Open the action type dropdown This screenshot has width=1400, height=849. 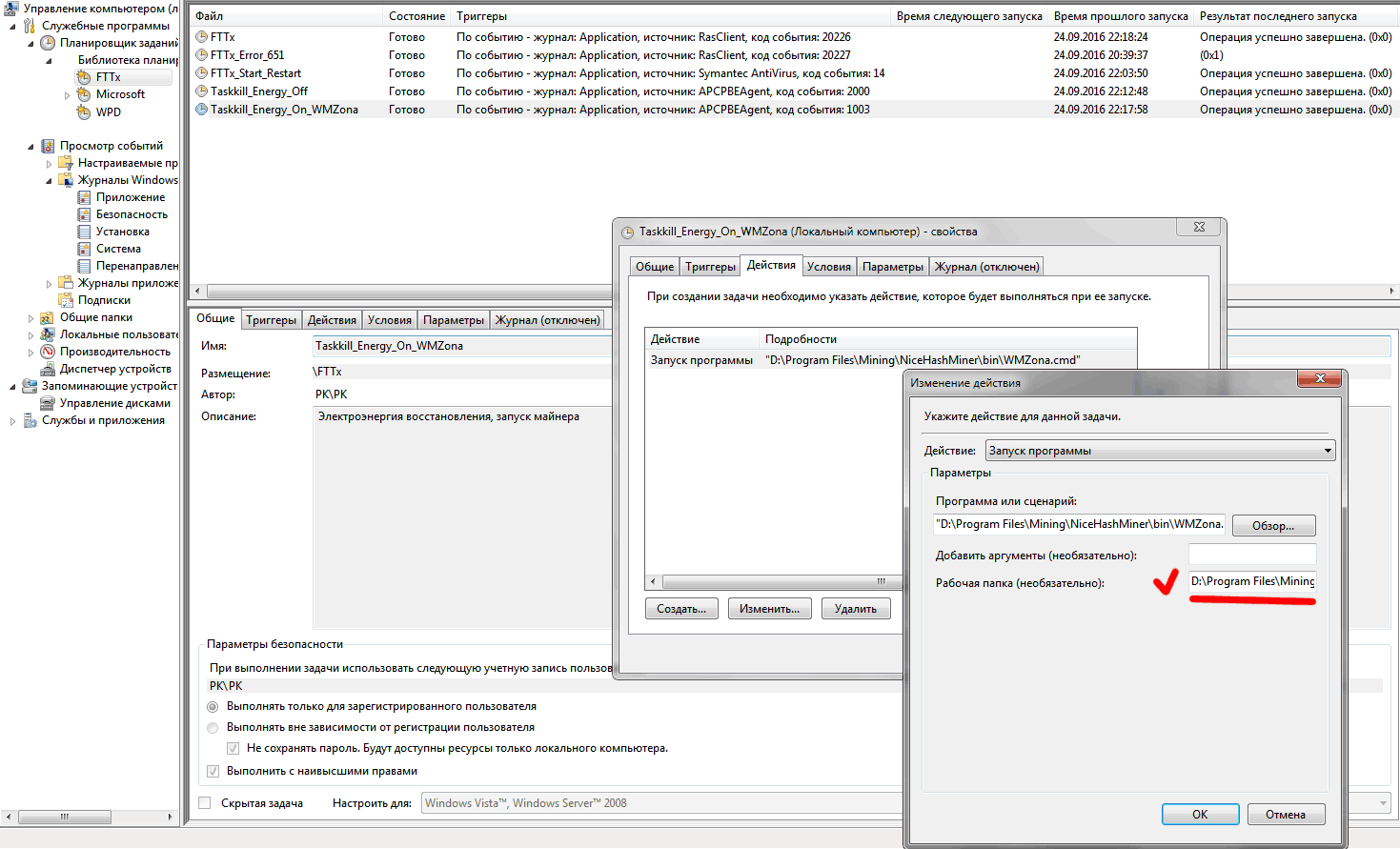point(1327,451)
